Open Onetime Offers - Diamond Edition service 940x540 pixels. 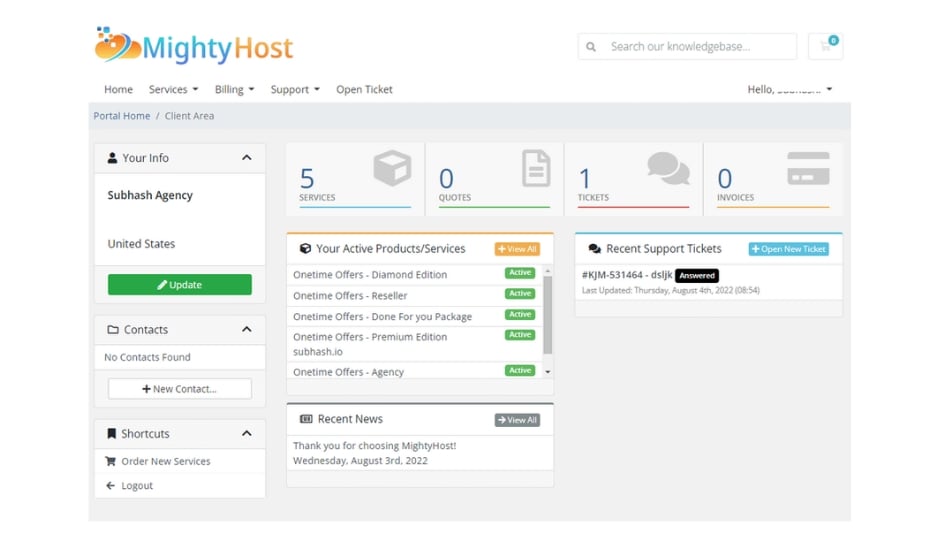[370, 274]
